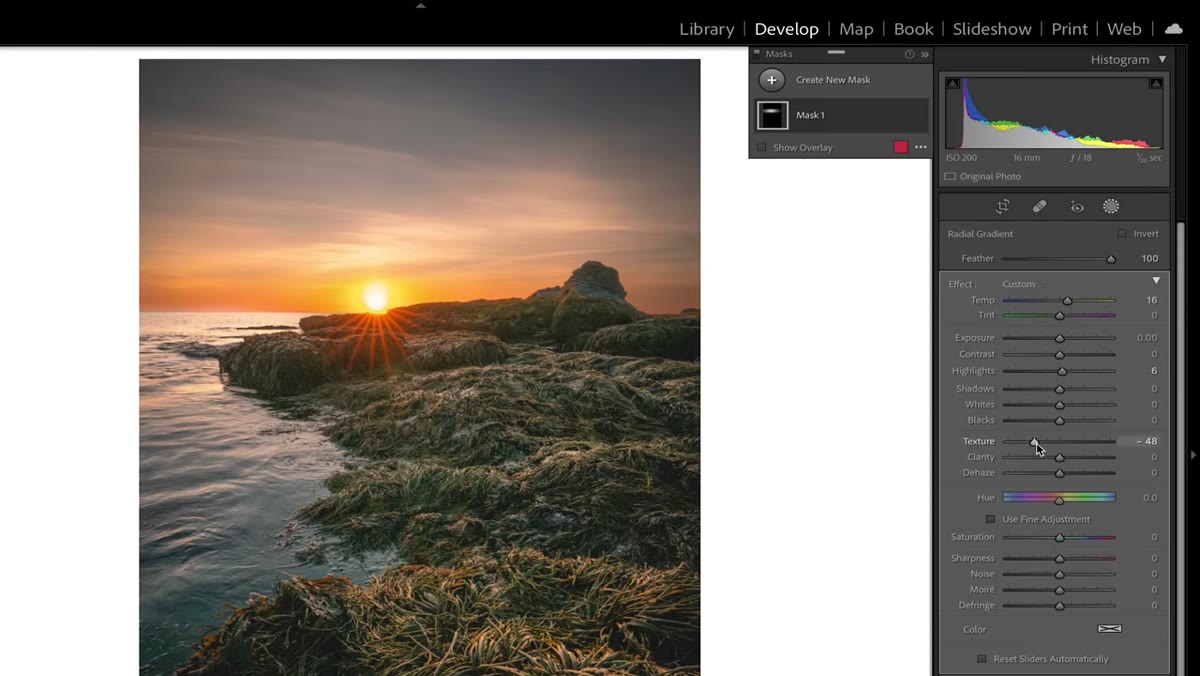Click the Original Photo rectangle icon
Image resolution: width=1200 pixels, height=676 pixels.
point(950,177)
